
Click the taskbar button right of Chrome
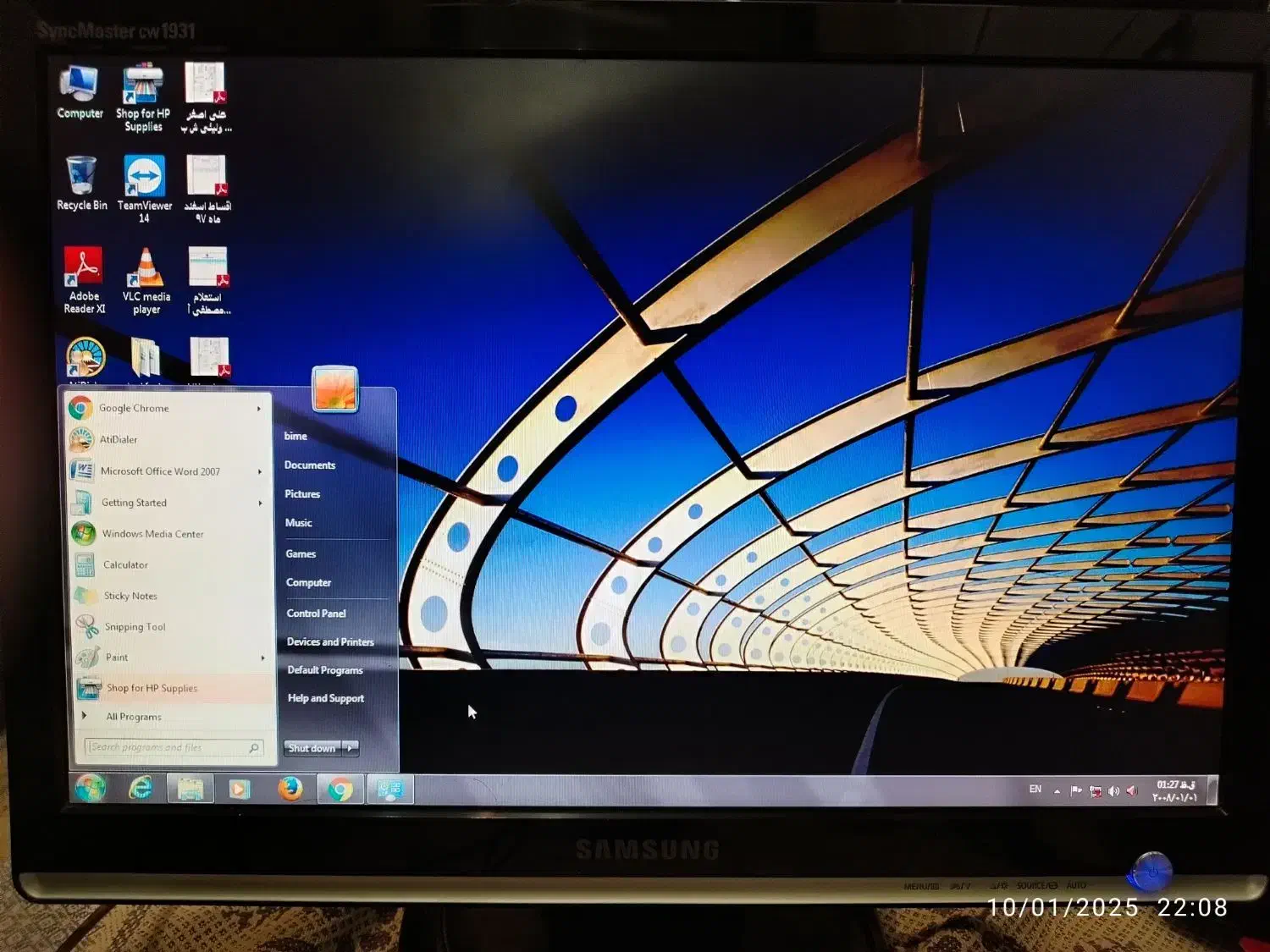390,790
